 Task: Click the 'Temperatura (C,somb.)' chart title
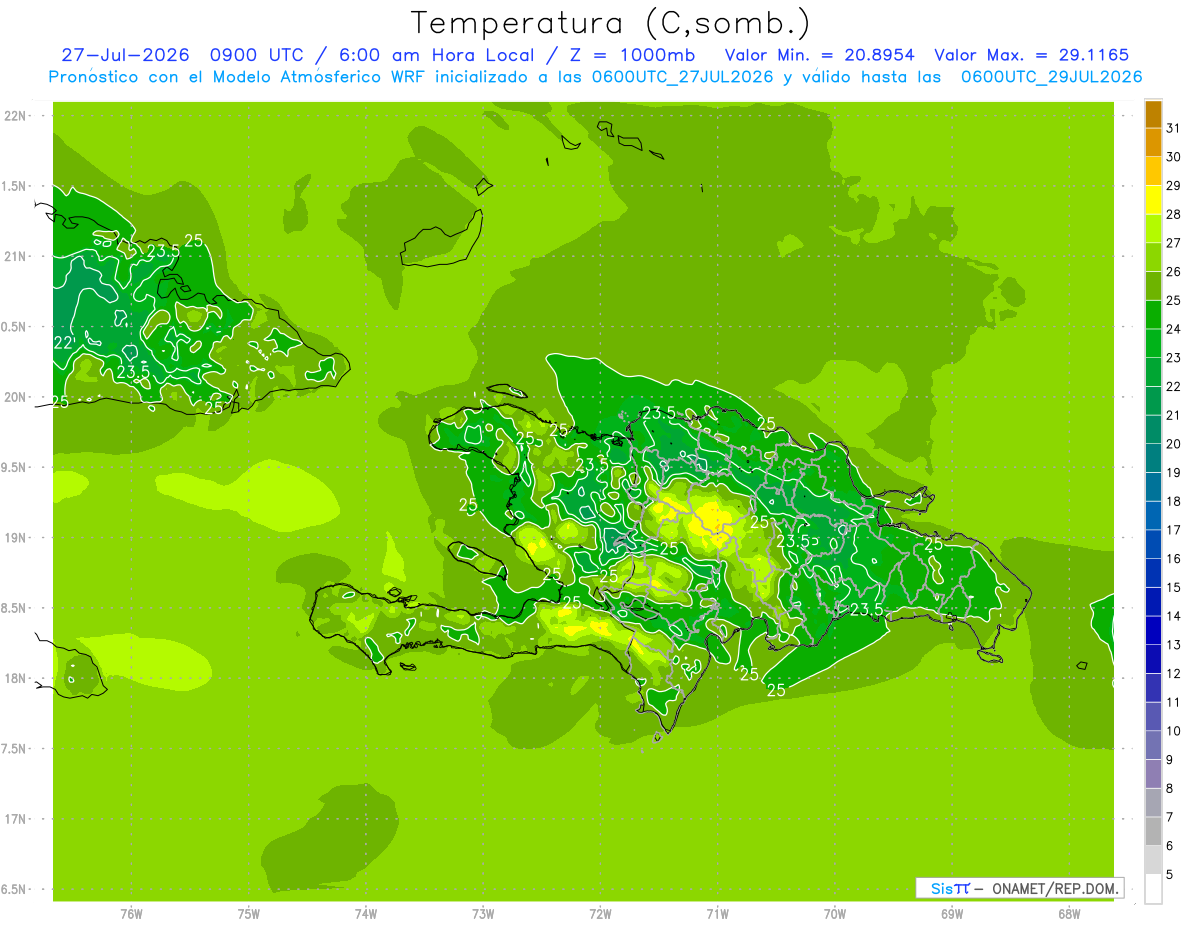[610, 23]
